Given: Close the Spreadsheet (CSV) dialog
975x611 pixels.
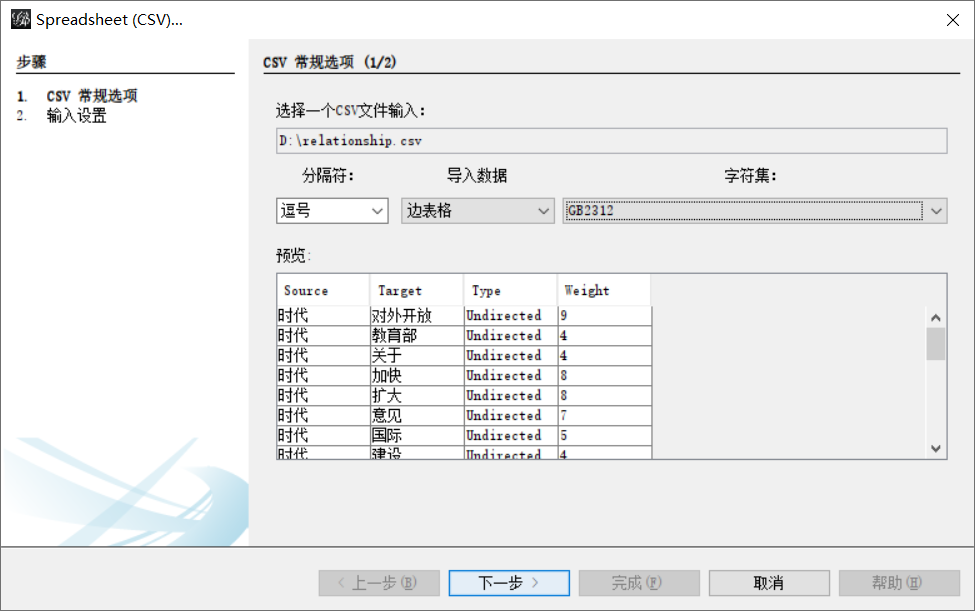Looking at the screenshot, I should tap(953, 20).
